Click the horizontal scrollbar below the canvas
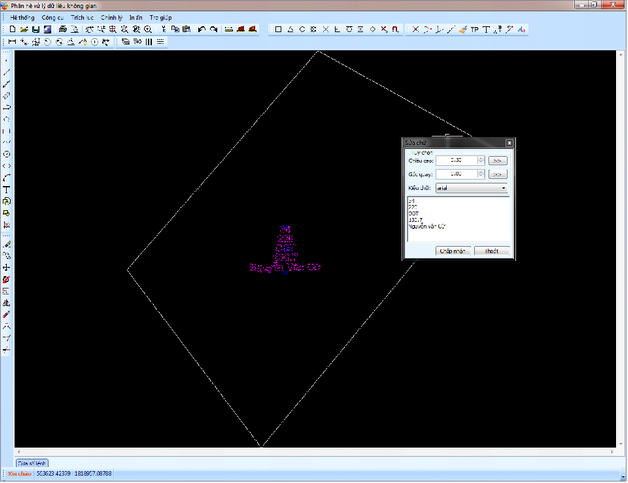The width and height of the screenshot is (628, 483). [315, 452]
